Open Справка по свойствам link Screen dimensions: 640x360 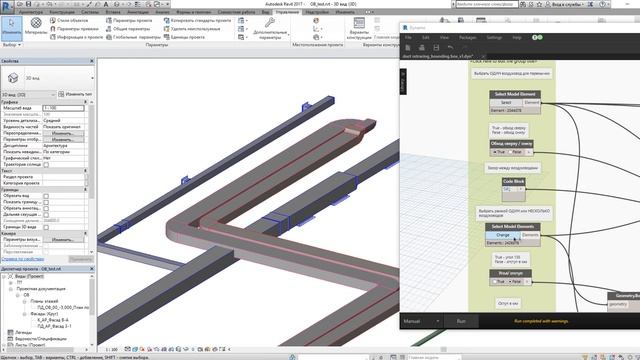(x=23, y=259)
